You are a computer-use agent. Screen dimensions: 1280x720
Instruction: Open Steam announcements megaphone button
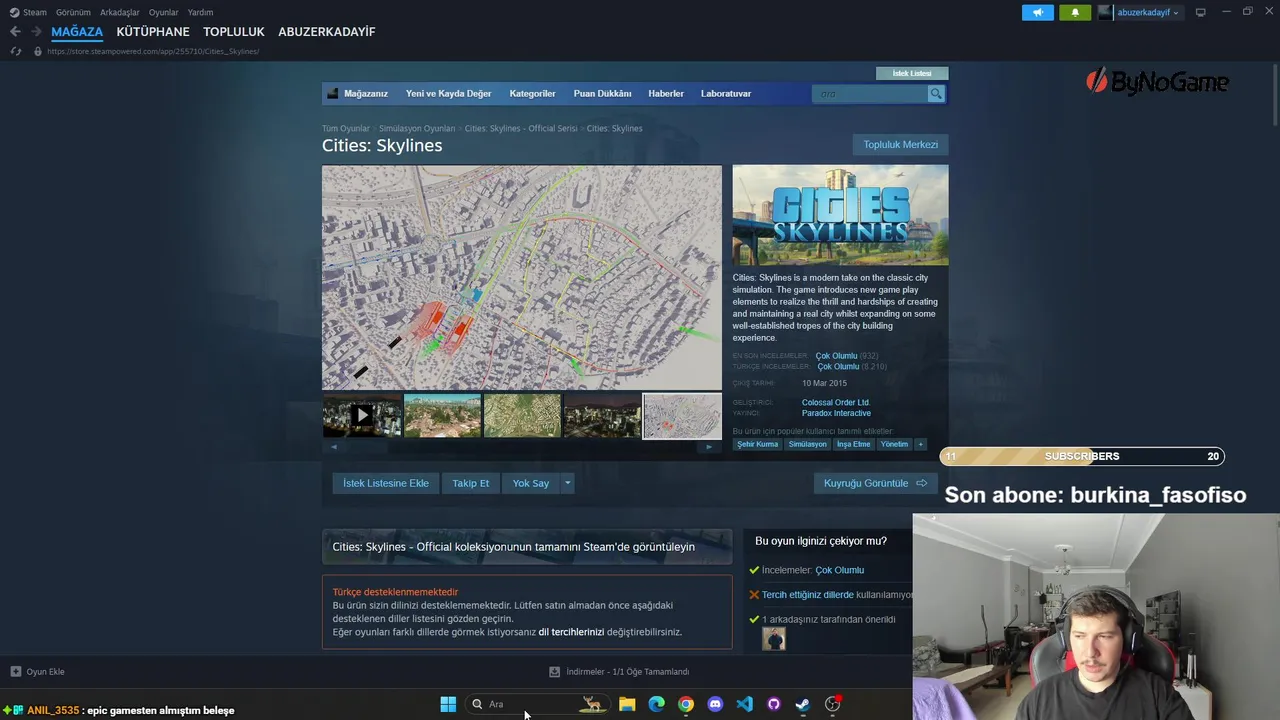click(1037, 12)
